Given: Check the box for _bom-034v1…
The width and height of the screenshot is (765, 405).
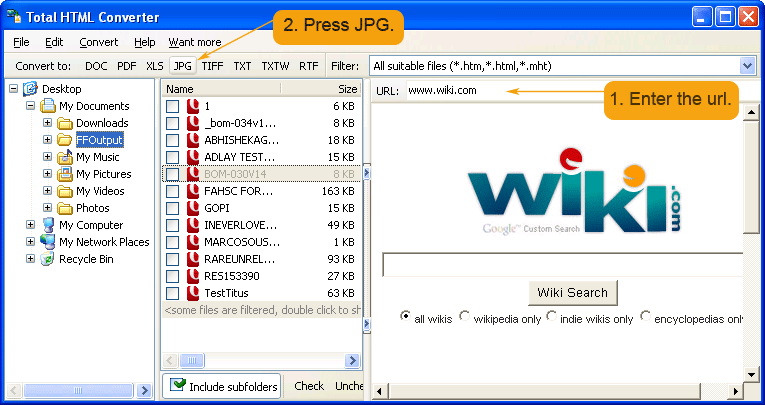Looking at the screenshot, I should [x=172, y=123].
